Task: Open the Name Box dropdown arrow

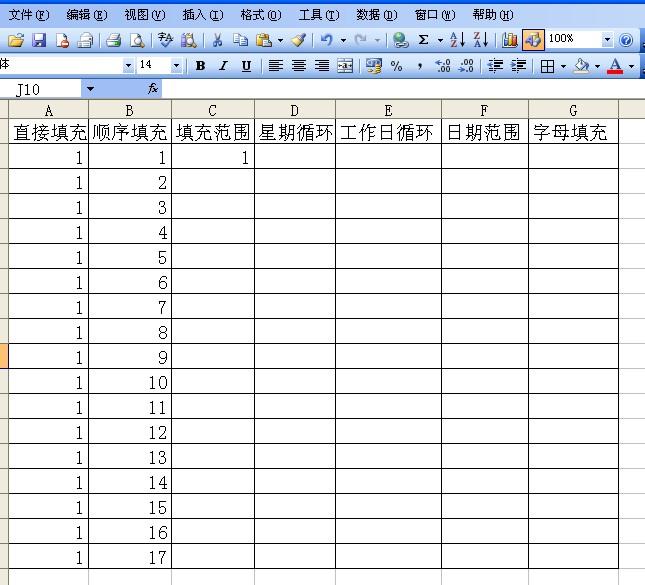Action: pos(90,89)
